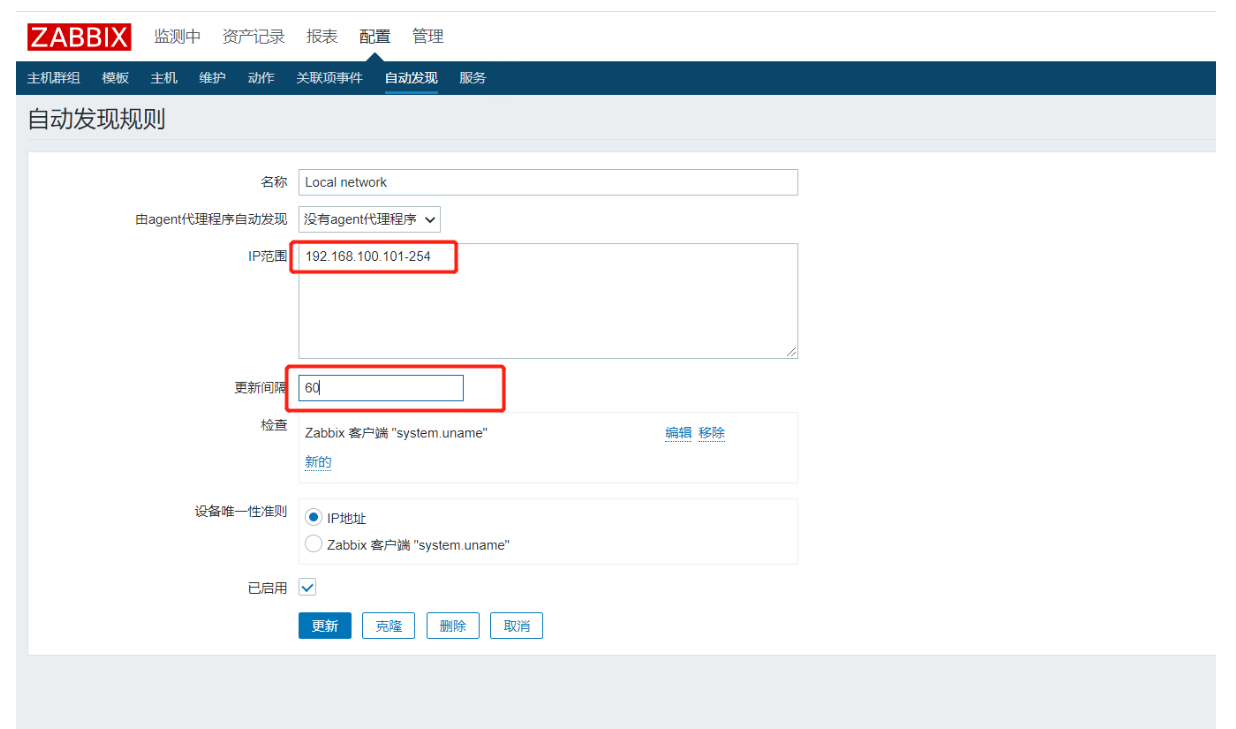Click the 删除 button
The image size is (1236, 729).
[453, 626]
